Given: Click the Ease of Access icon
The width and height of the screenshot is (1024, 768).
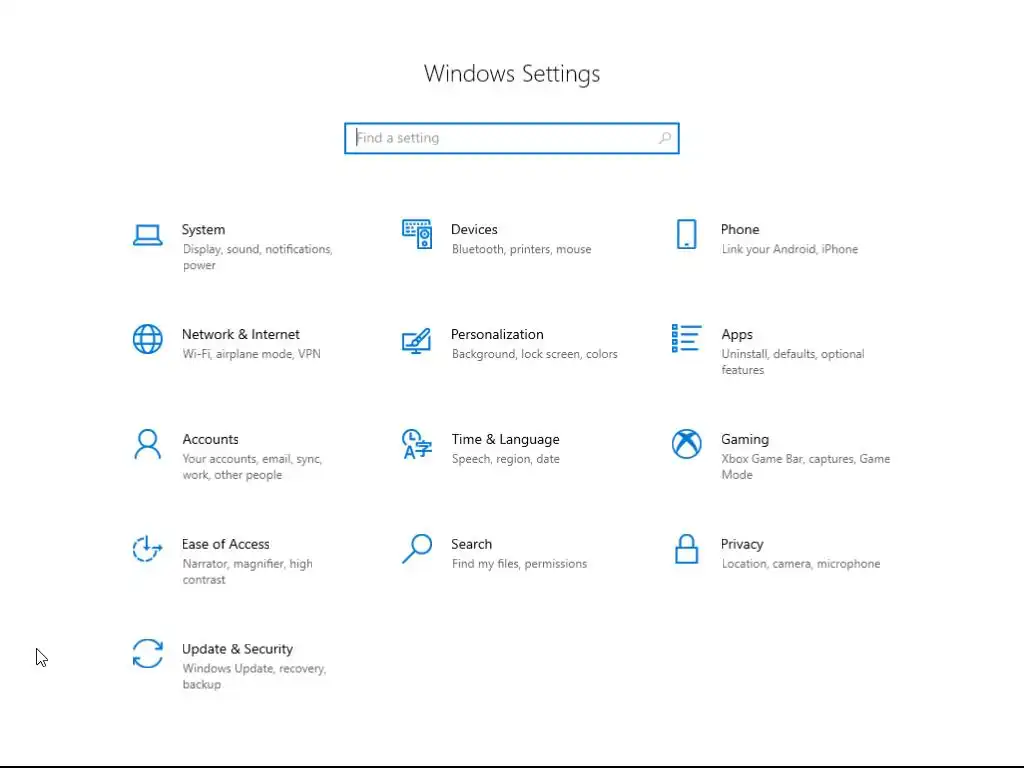Looking at the screenshot, I should coord(148,549).
